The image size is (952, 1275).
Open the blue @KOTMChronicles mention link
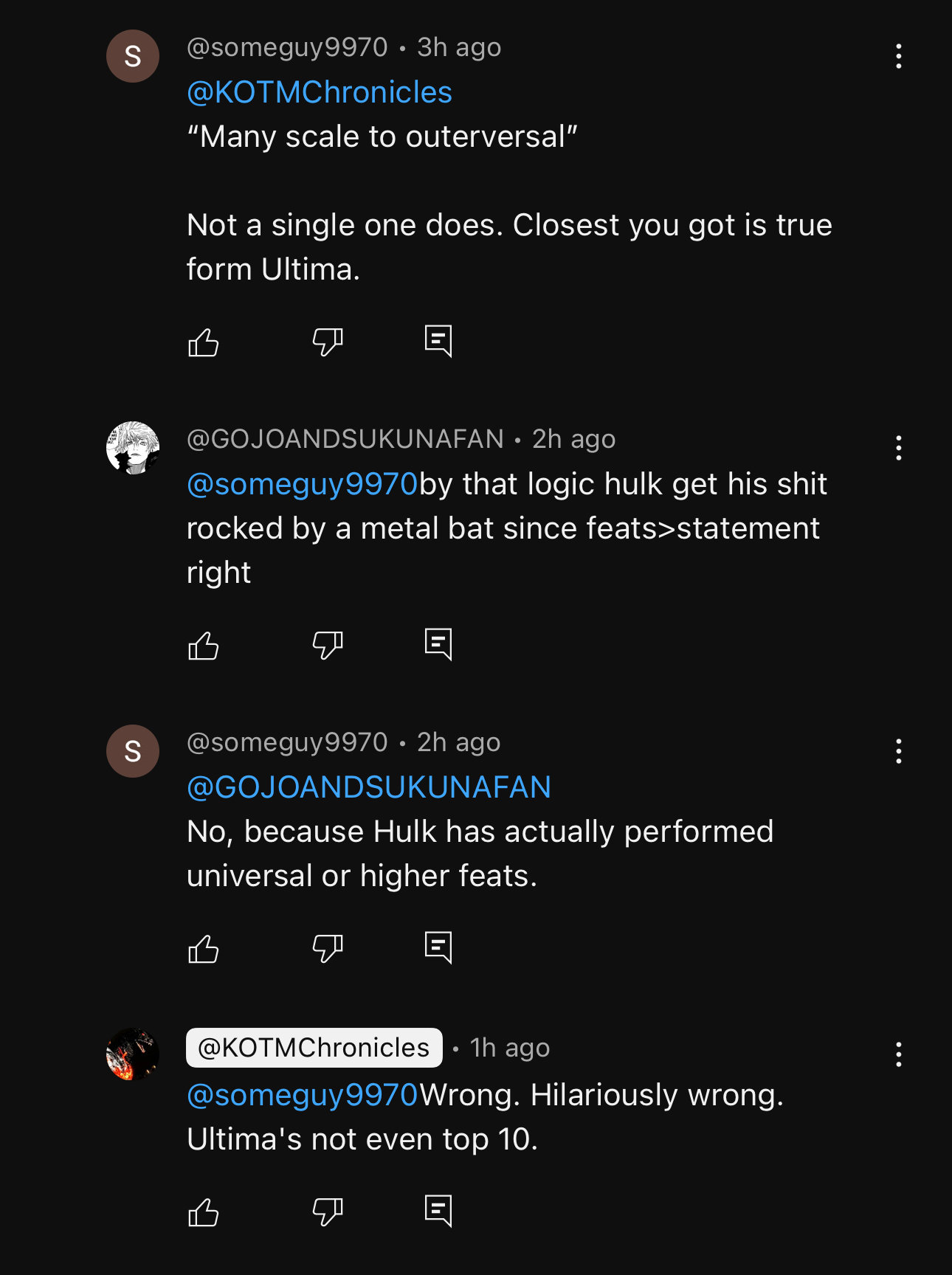(320, 92)
